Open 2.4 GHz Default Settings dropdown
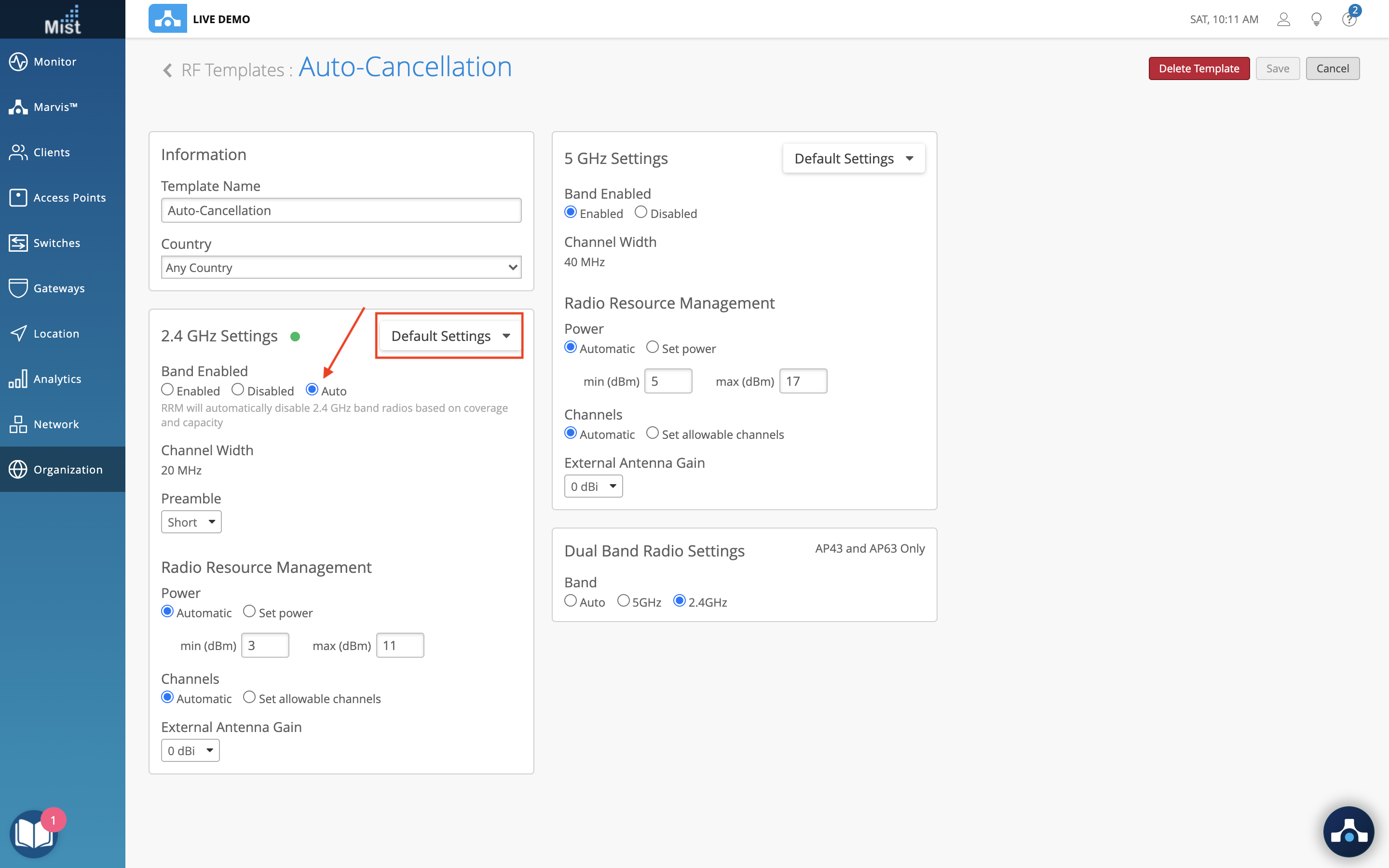Screen dimensions: 1389x868 449,336
